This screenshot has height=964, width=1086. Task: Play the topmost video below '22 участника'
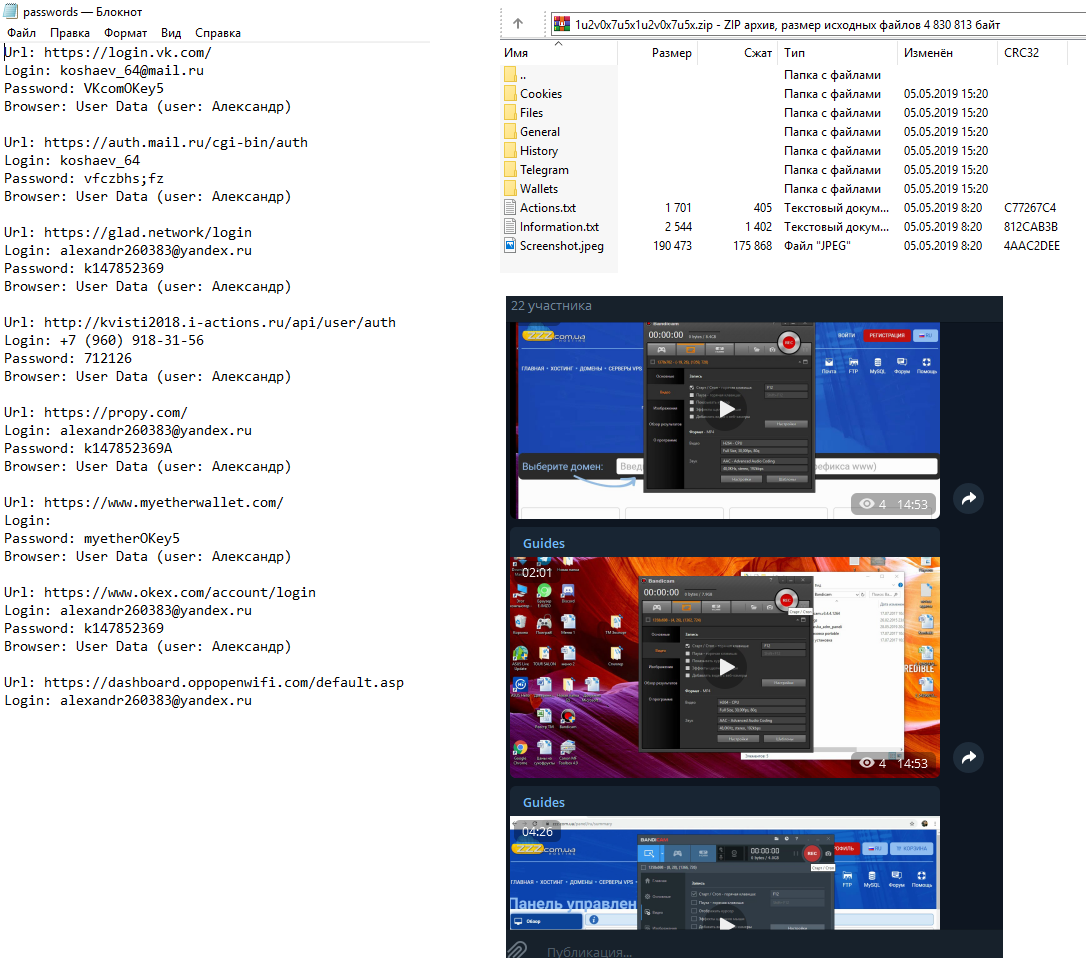click(727, 408)
